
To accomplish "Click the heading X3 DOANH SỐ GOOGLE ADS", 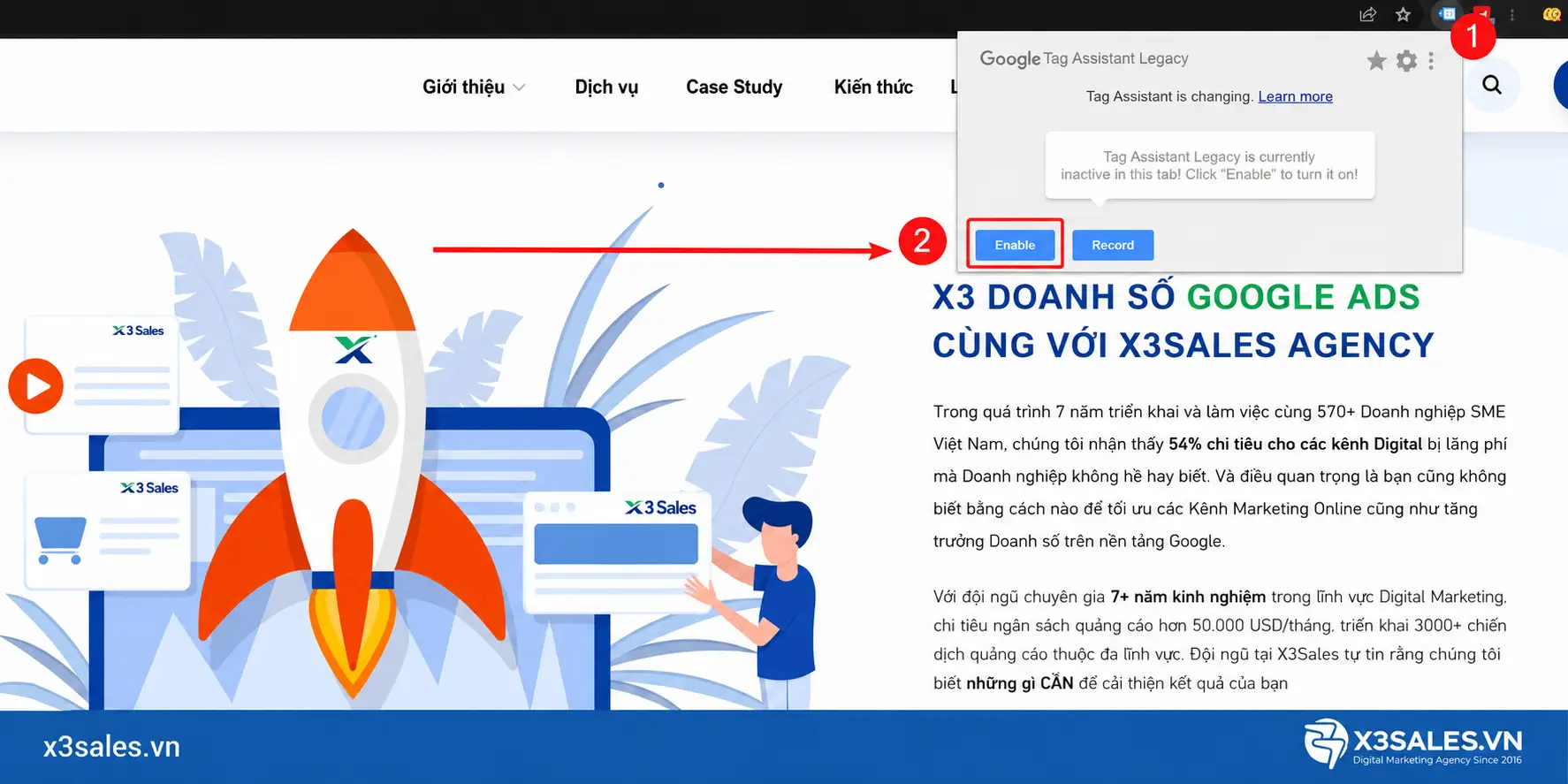I will point(1176,297).
